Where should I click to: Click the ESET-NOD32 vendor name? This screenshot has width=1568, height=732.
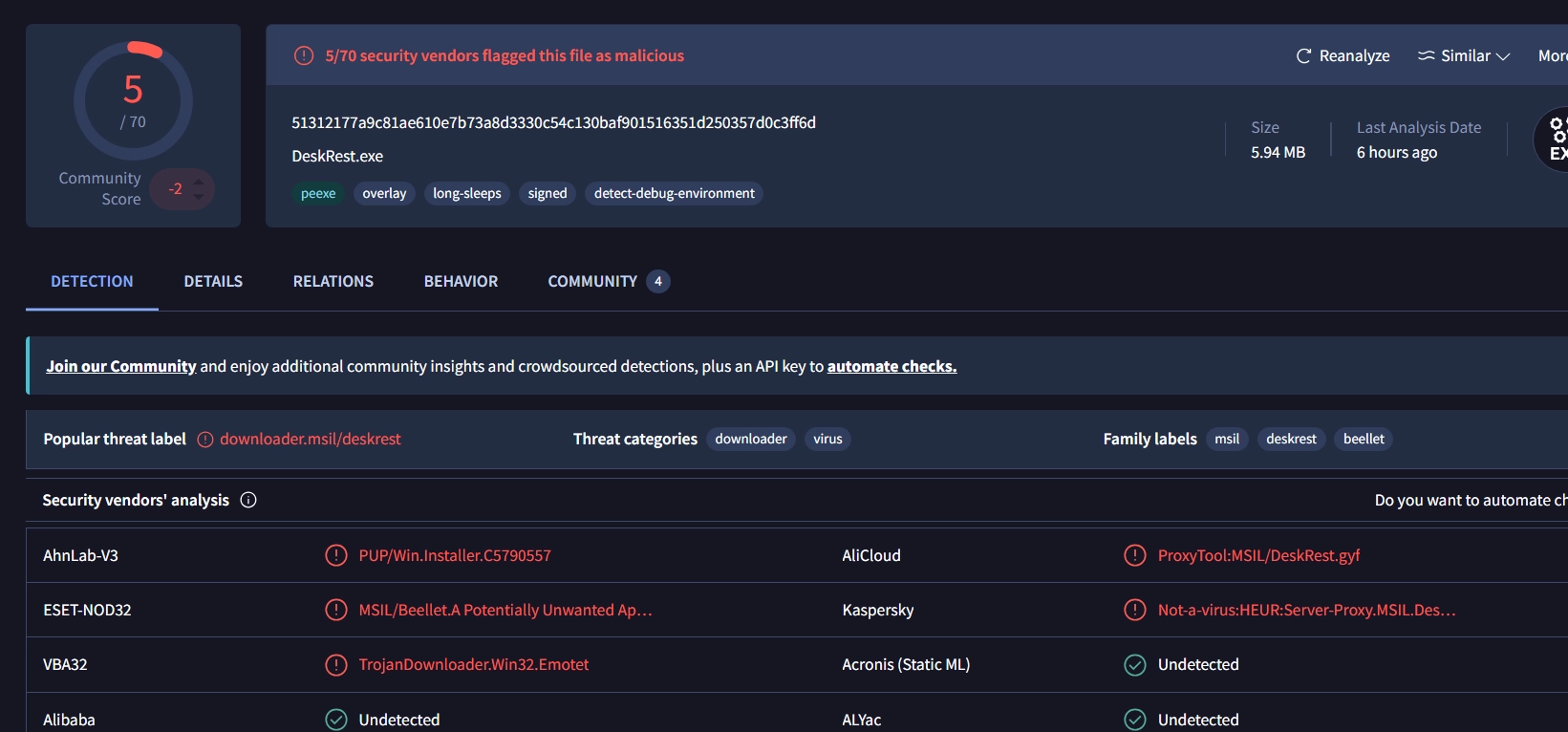[87, 610]
